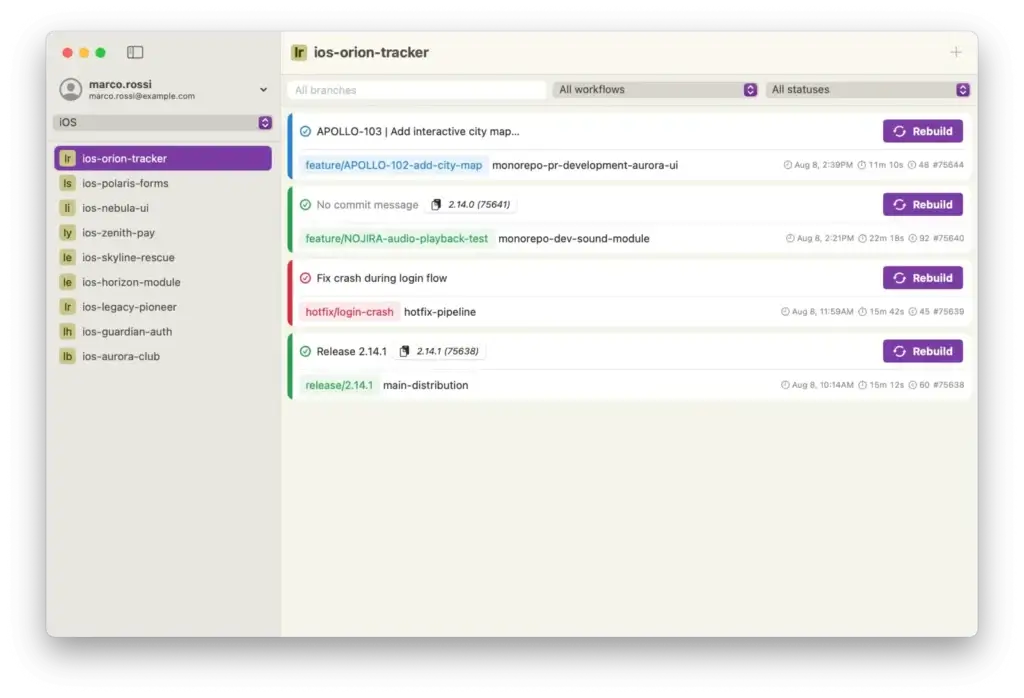1024x698 pixels.
Task: Click build number #75644
Action: point(948,165)
